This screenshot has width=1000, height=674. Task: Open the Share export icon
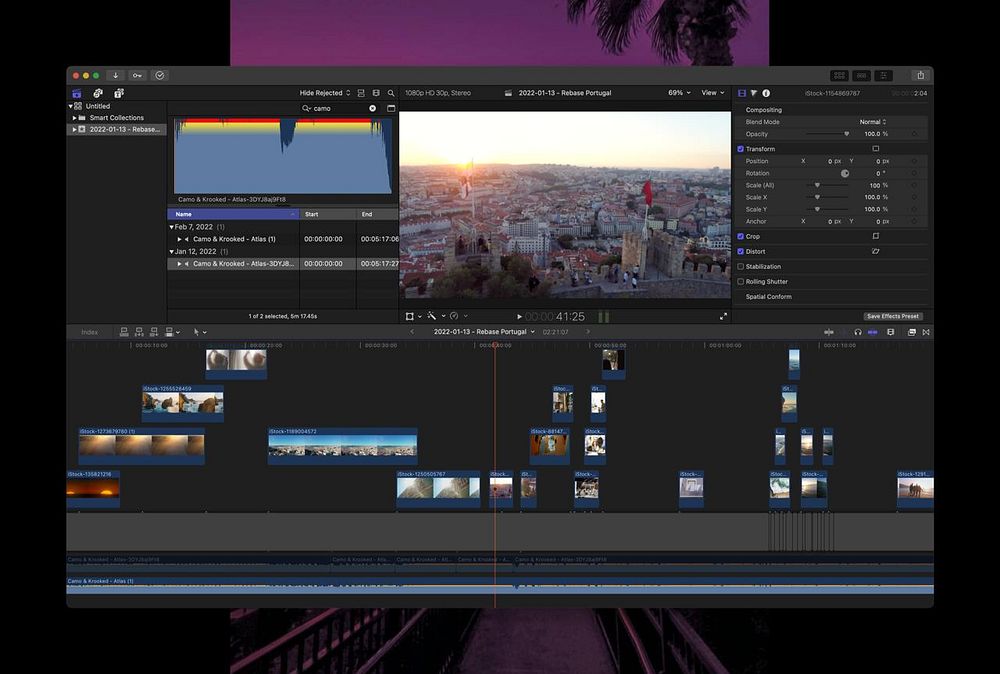click(x=920, y=75)
